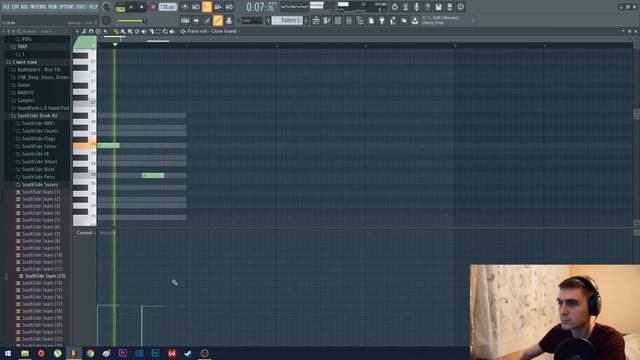Click the tempo tapper icon
The image size is (640, 360).
[393, 20]
